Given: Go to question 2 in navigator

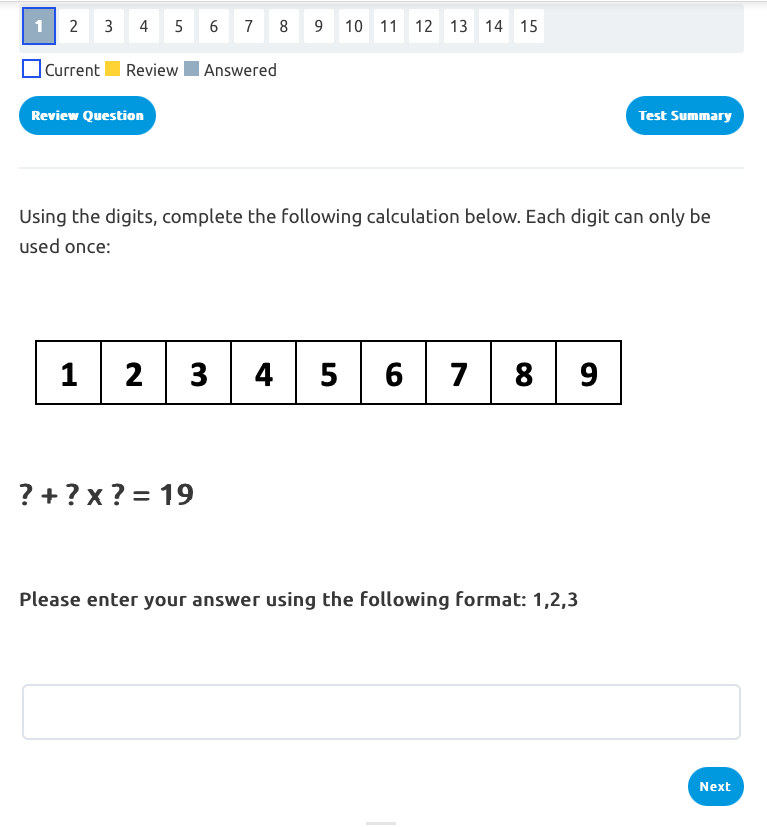Looking at the screenshot, I should [73, 27].
